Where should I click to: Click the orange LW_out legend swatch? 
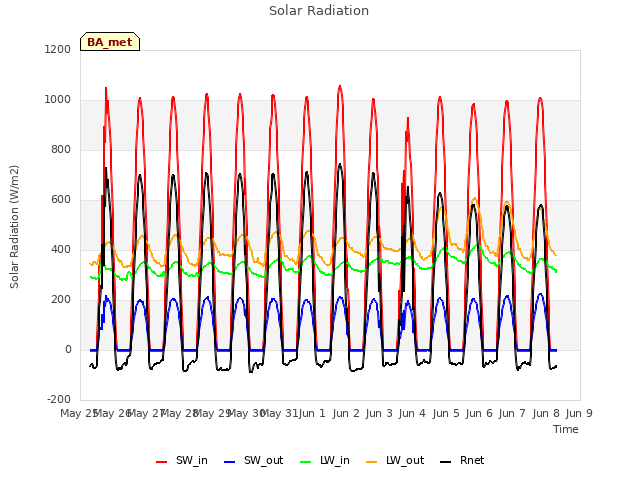[x=372, y=462]
